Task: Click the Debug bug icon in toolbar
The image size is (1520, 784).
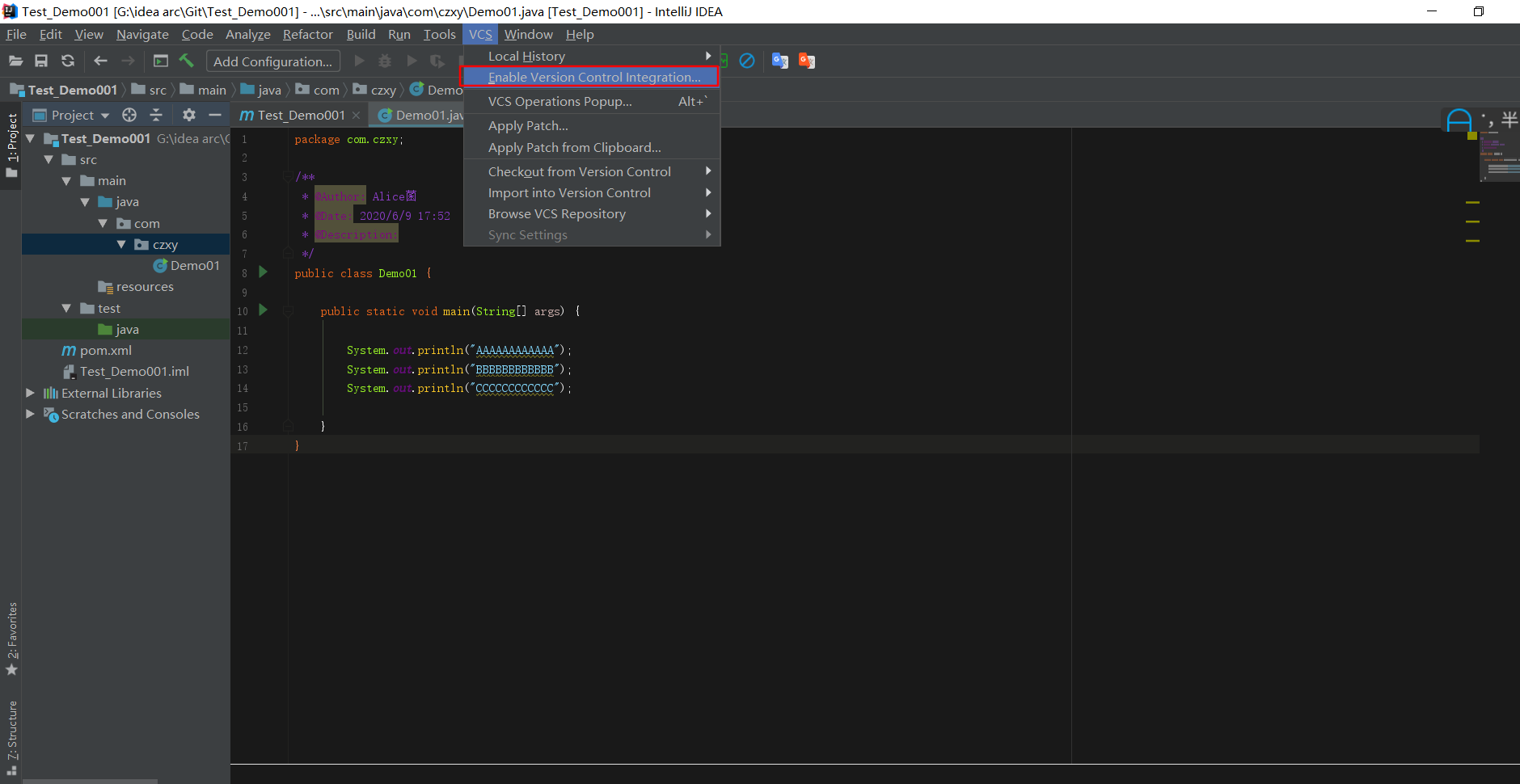Action: pyautogui.click(x=385, y=61)
